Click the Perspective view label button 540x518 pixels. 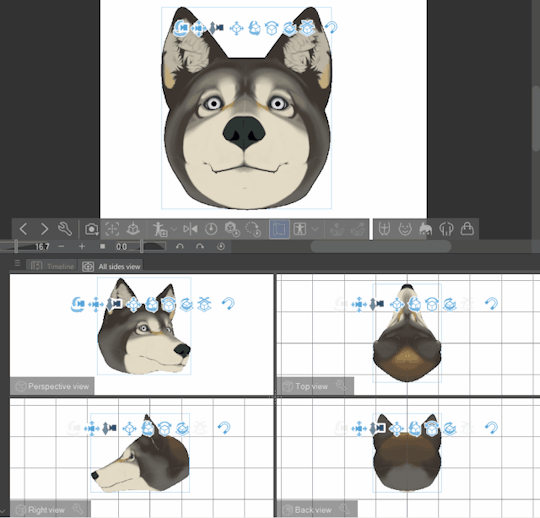pyautogui.click(x=52, y=386)
